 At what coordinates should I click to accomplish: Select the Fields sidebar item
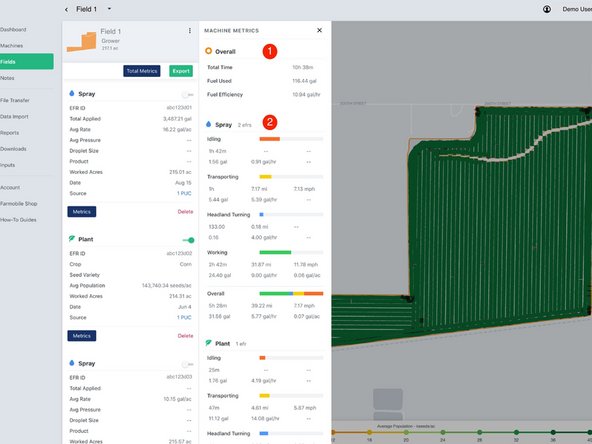coord(26,62)
